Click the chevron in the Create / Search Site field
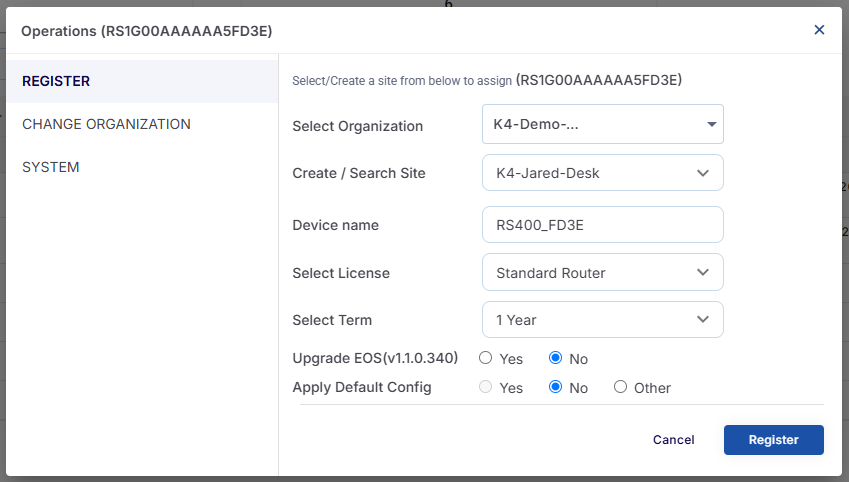This screenshot has height=482, width=849. [703, 173]
